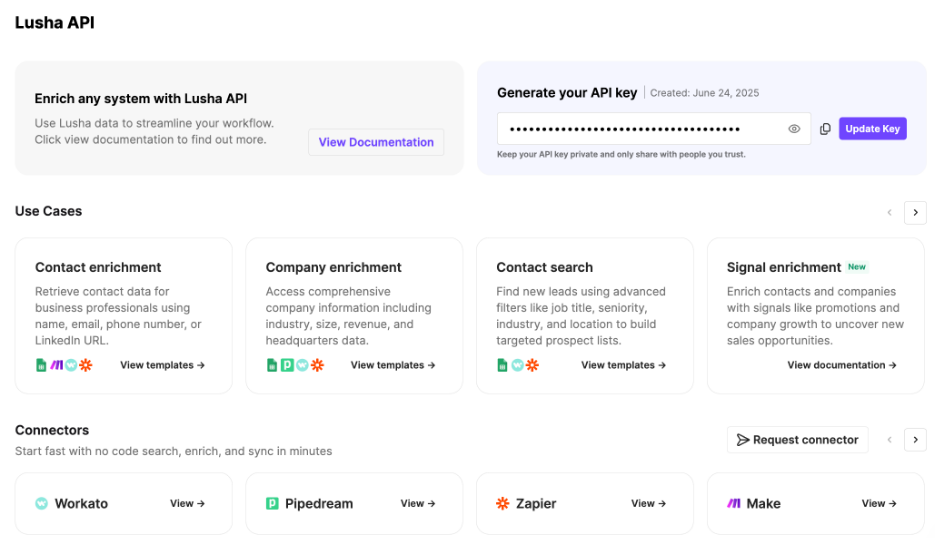Click the Google Sheets icon in Contact search card

(x=502, y=365)
